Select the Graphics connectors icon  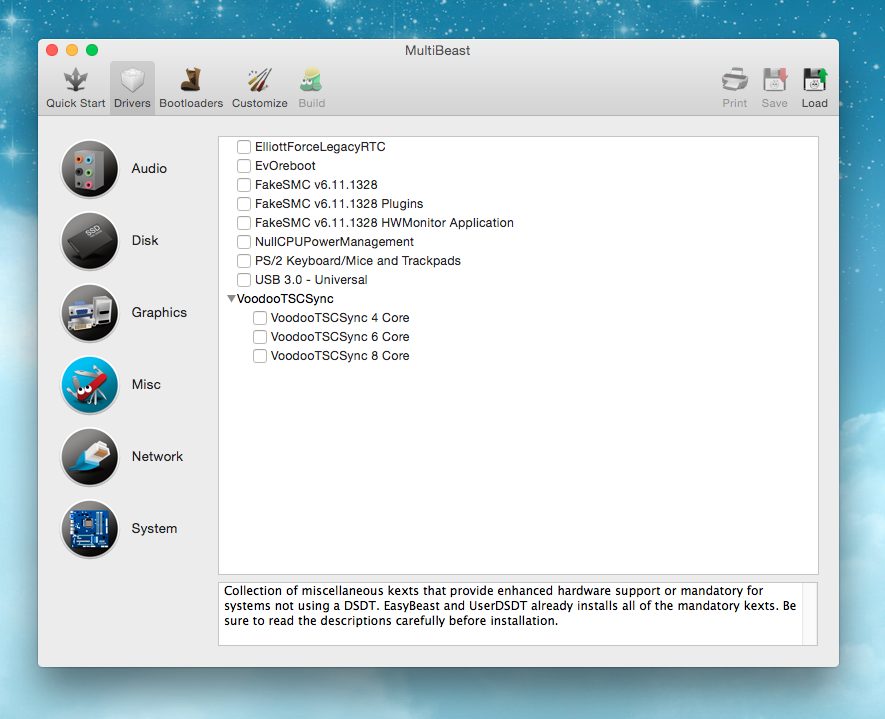[x=89, y=313]
